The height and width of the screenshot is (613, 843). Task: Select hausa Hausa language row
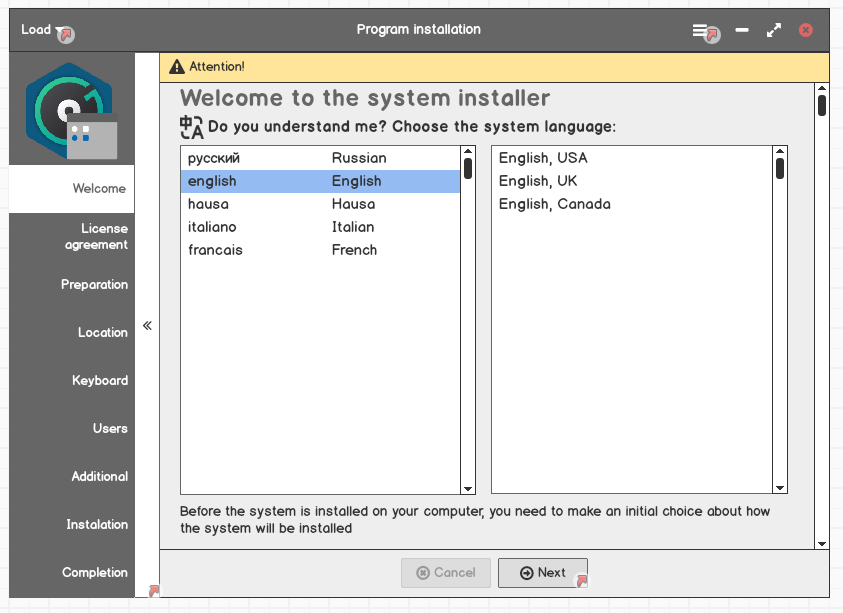(x=320, y=204)
